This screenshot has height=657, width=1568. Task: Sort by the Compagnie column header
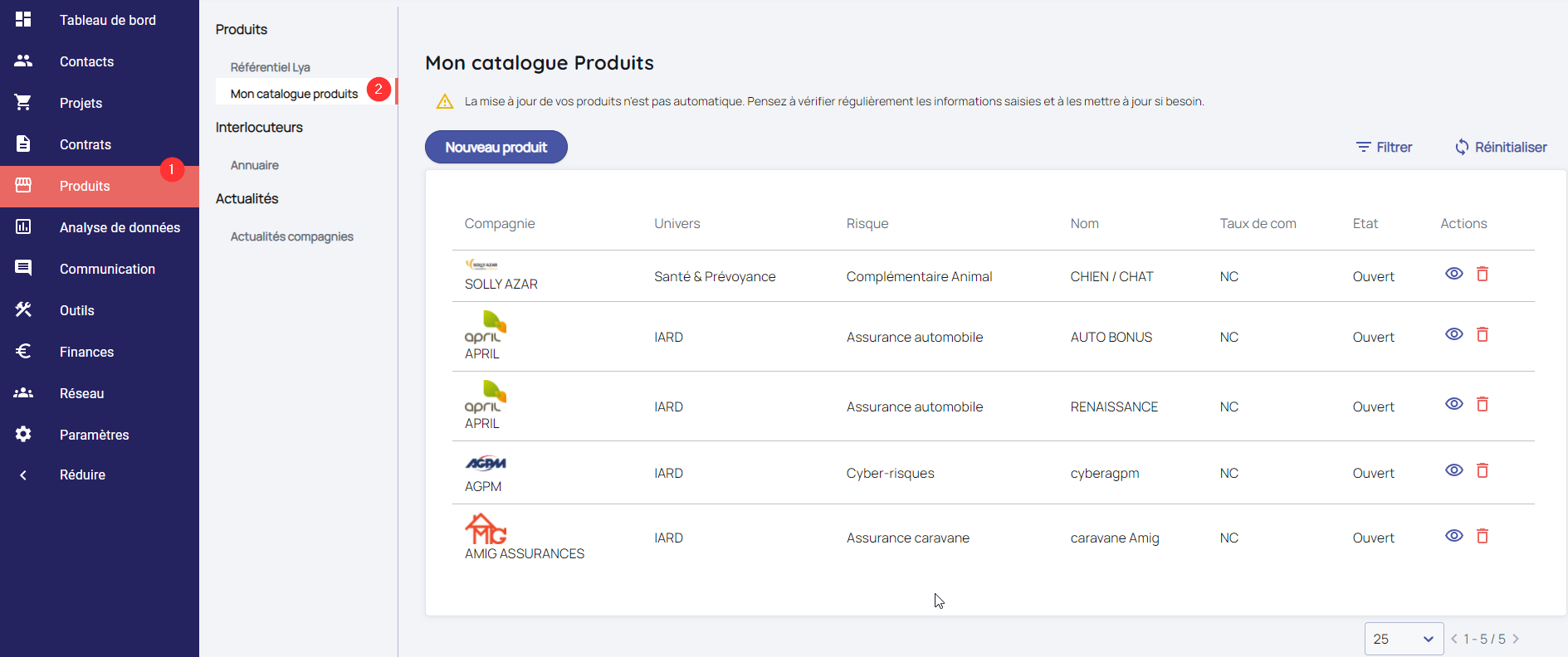click(499, 223)
